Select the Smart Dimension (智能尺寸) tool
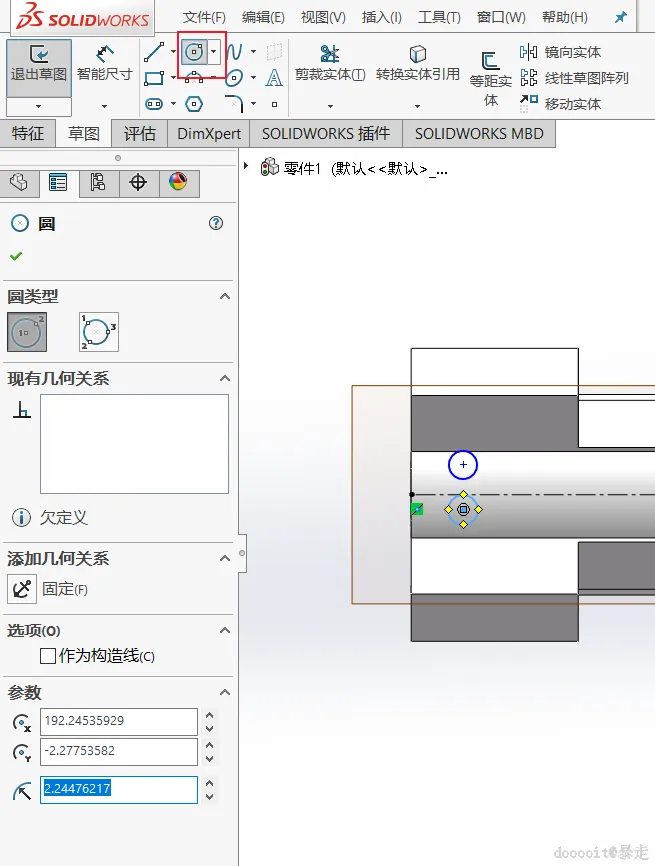Viewport: 655px width, 866px height. pos(104,64)
